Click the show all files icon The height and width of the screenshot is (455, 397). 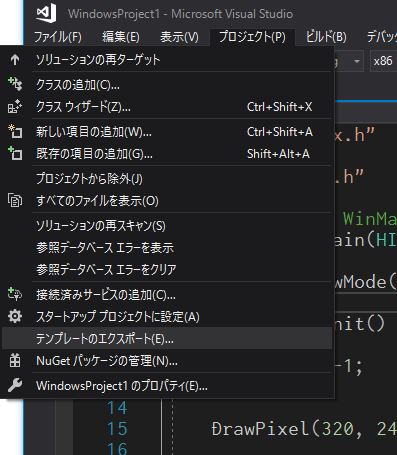point(15,200)
